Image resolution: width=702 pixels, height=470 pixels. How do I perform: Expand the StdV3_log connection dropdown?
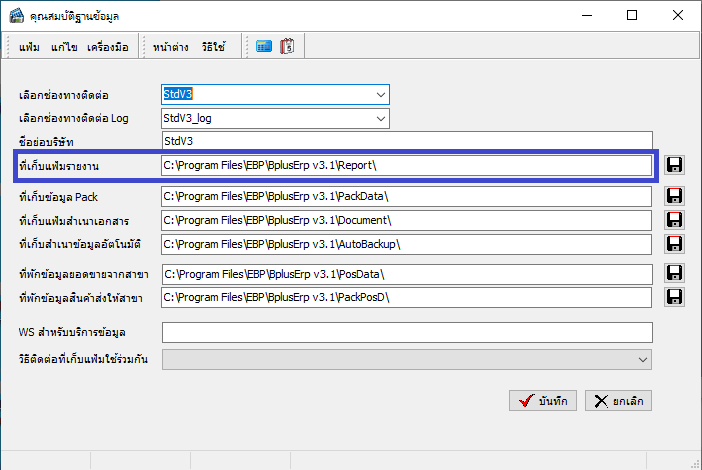tap(380, 119)
